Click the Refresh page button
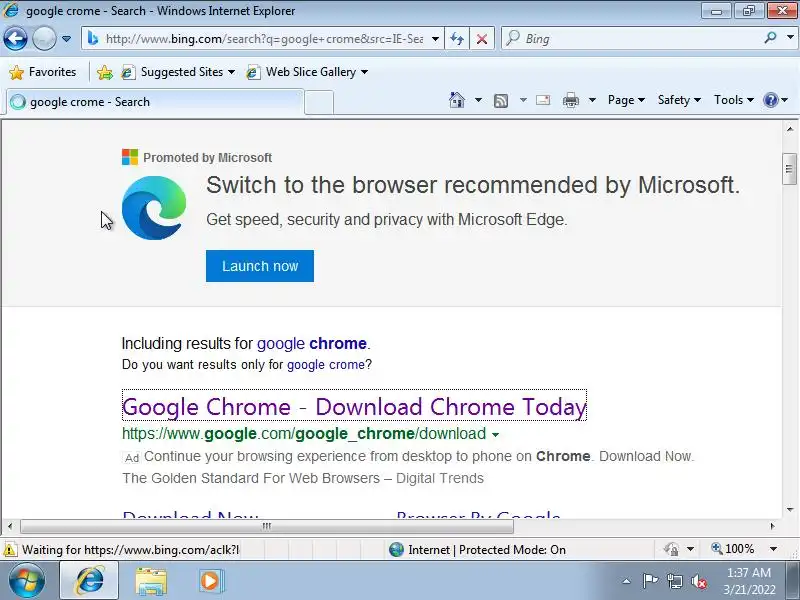The width and height of the screenshot is (800, 600). click(457, 39)
